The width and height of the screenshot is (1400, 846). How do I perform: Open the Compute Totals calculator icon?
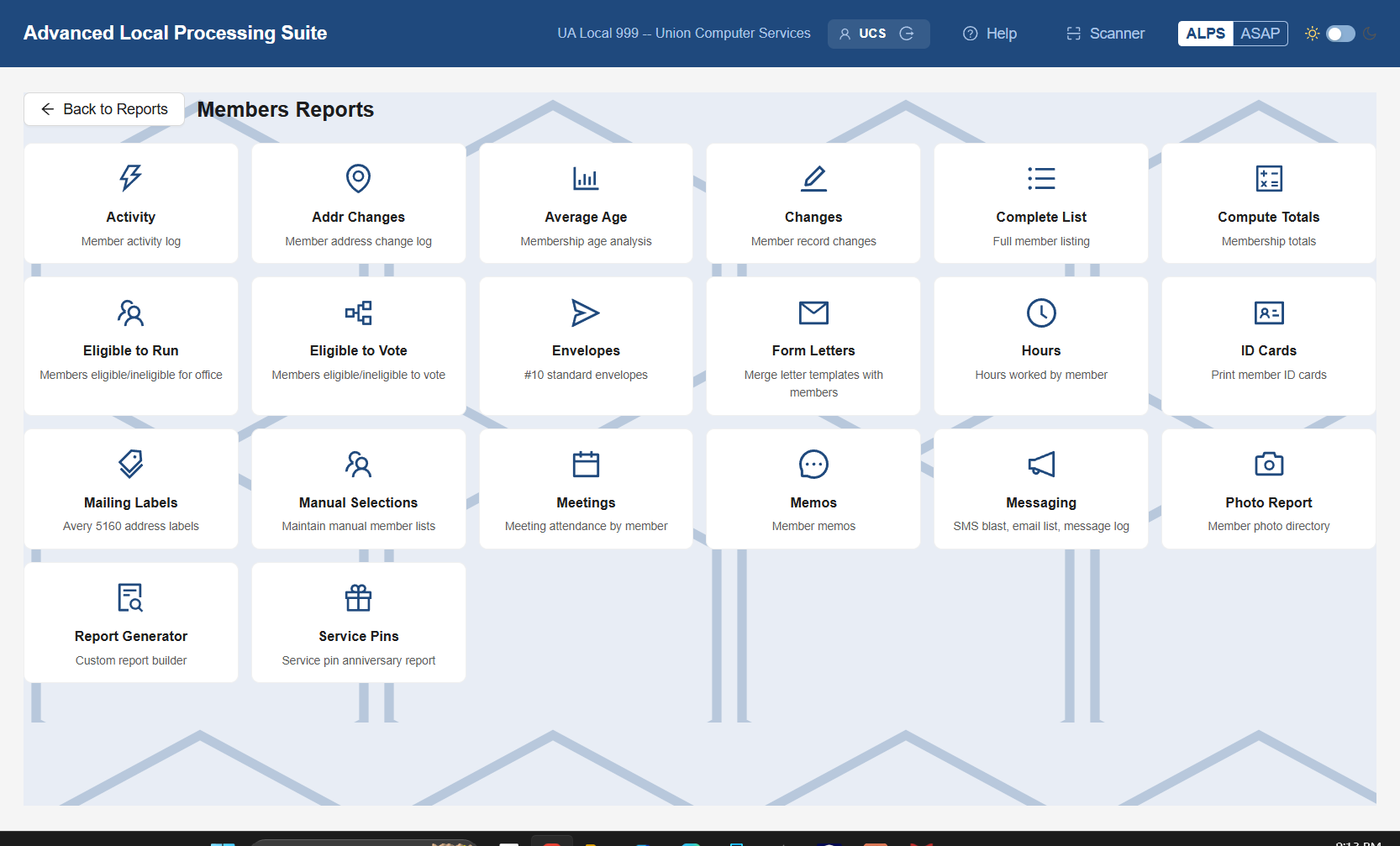coord(1269,178)
